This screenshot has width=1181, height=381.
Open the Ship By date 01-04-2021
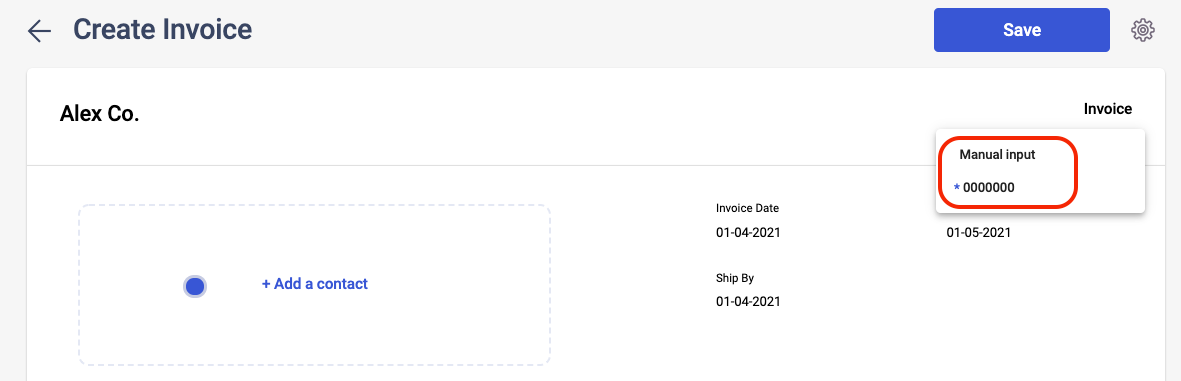pyautogui.click(x=748, y=302)
